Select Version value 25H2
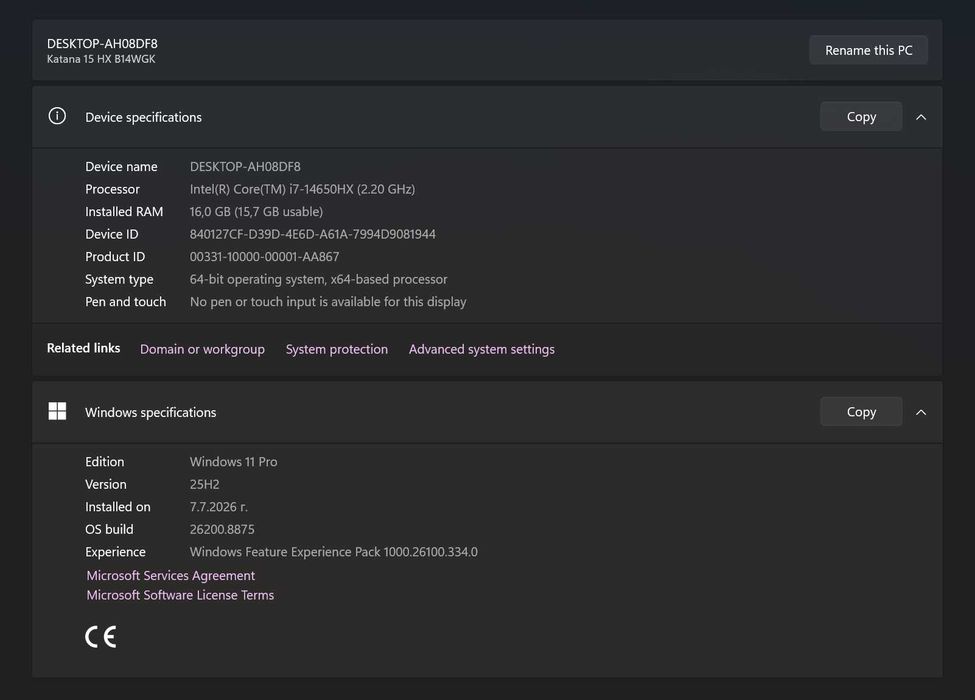Image resolution: width=975 pixels, height=700 pixels. [205, 484]
